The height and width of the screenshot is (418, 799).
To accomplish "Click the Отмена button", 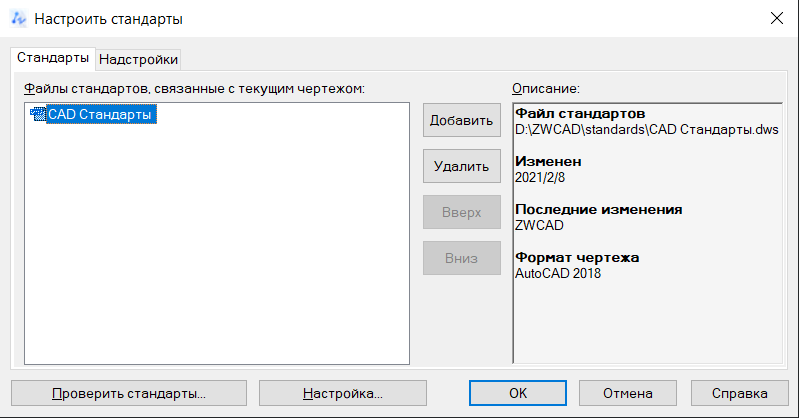I will click(628, 393).
